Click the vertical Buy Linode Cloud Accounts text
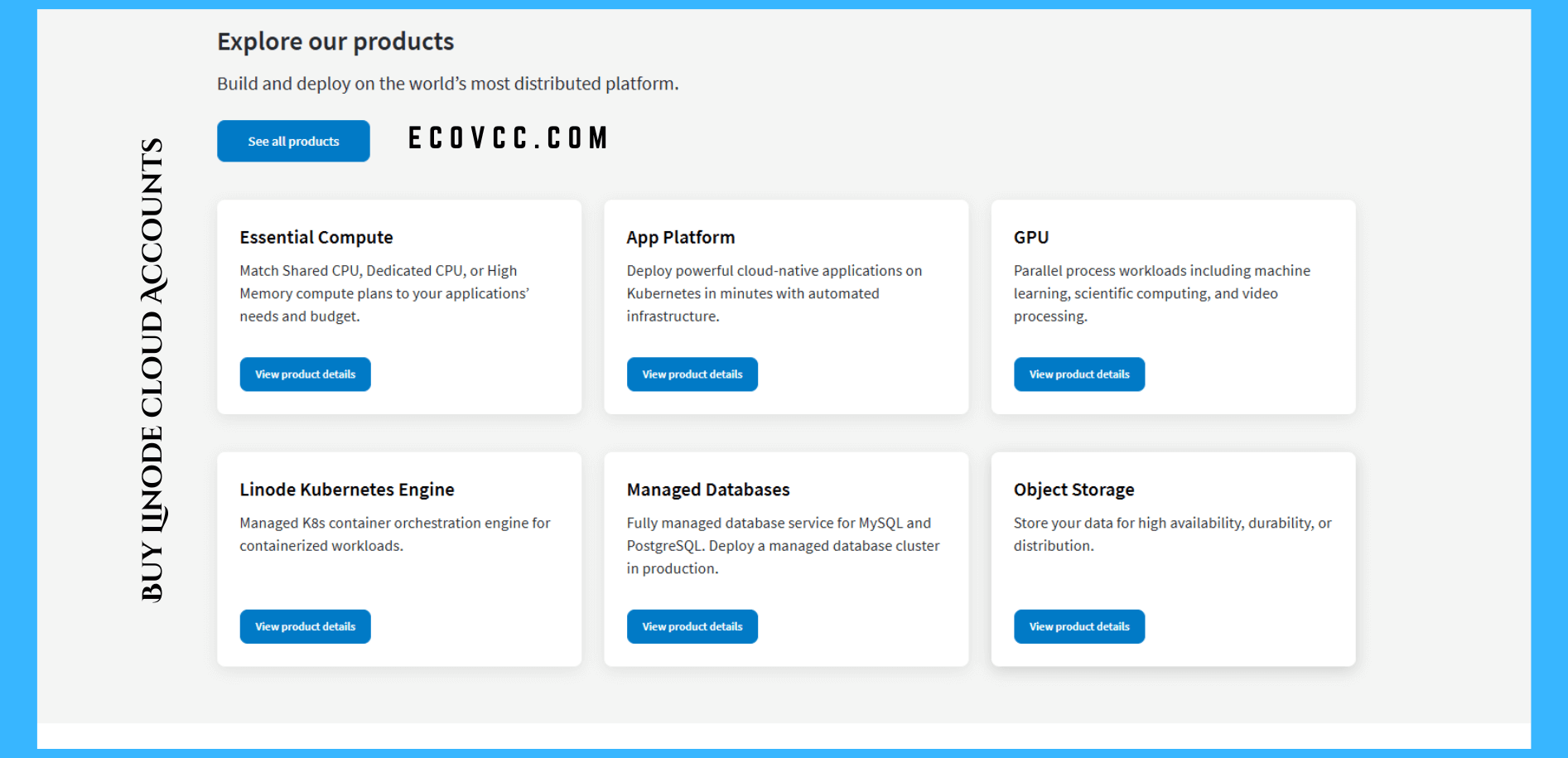 click(152, 369)
